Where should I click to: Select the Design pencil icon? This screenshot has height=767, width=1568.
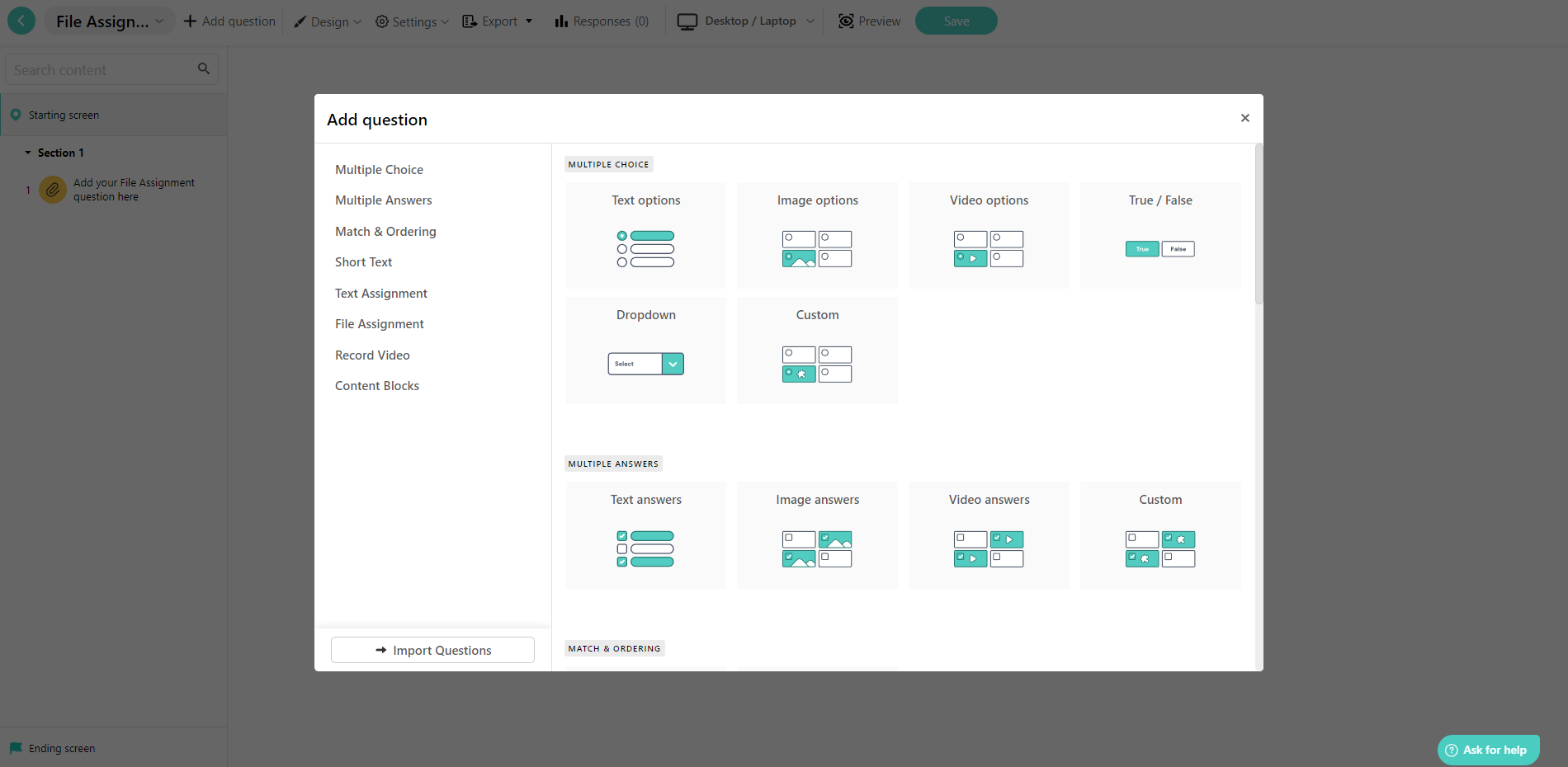tap(300, 21)
